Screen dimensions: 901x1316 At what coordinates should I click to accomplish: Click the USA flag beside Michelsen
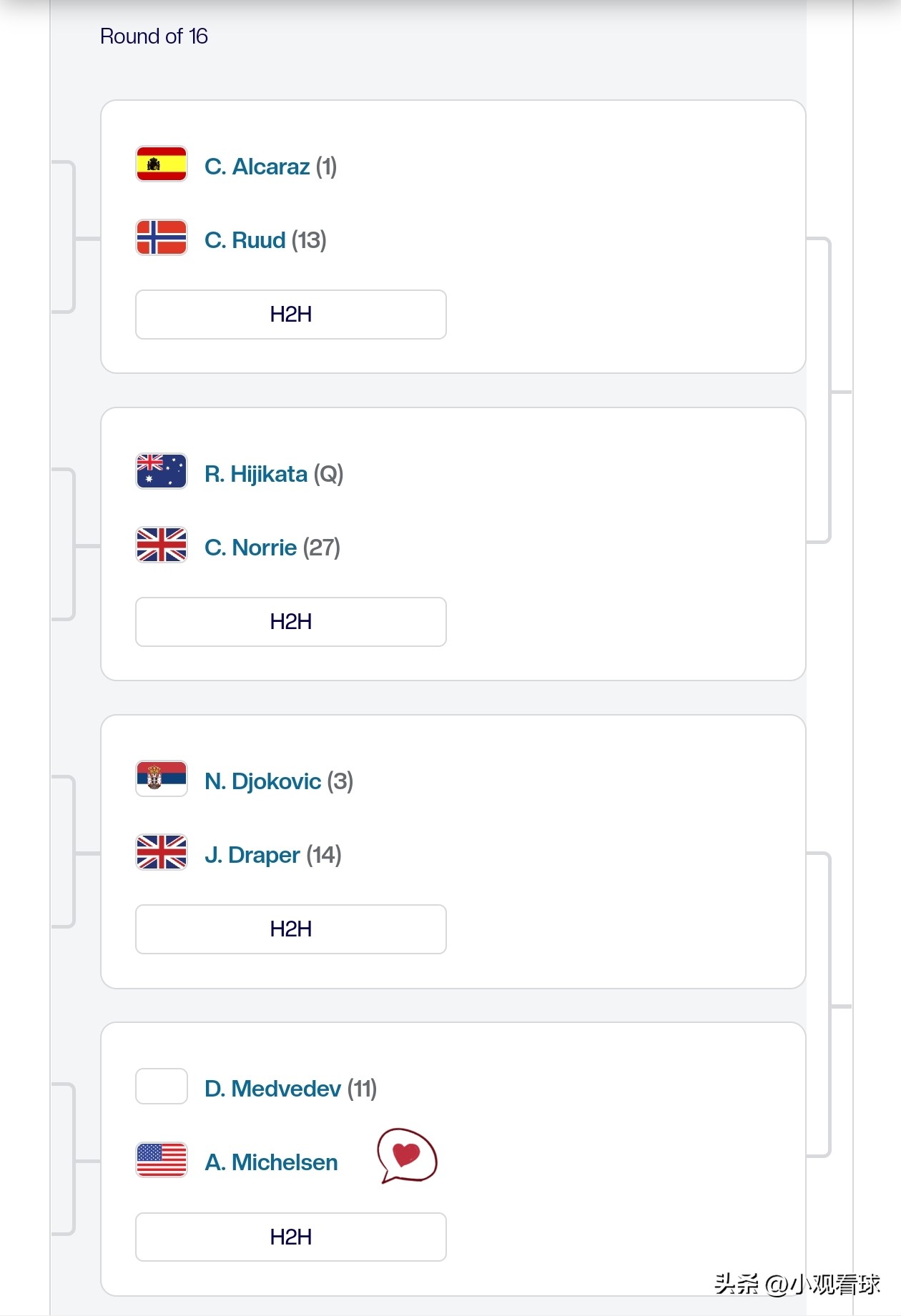[x=162, y=1160]
